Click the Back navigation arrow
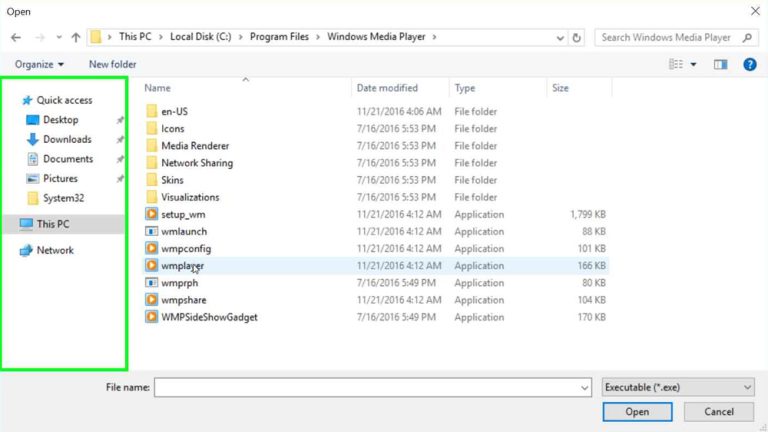Image resolution: width=768 pixels, height=432 pixels. pyautogui.click(x=16, y=38)
